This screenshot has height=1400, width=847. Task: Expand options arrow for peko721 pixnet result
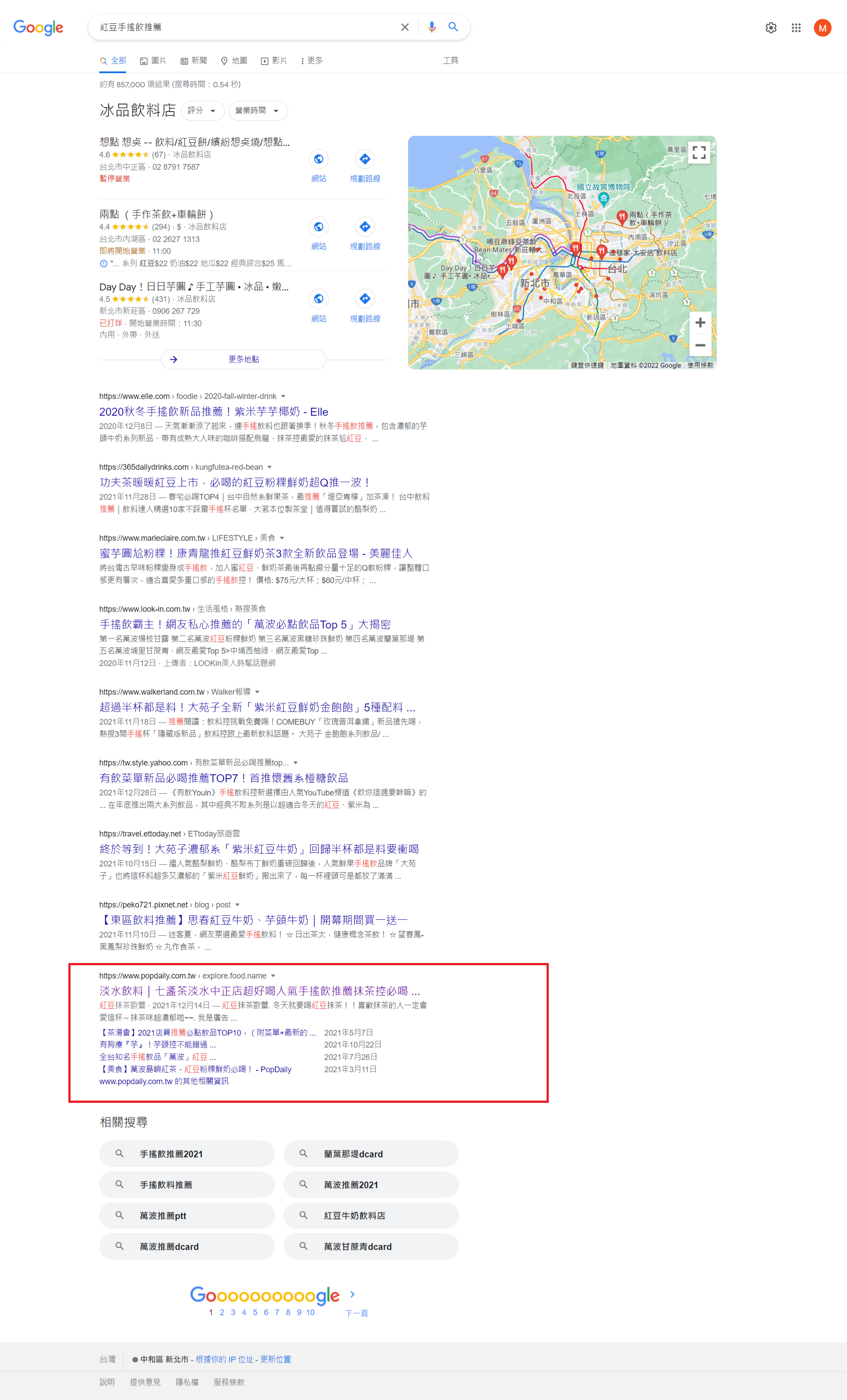(x=238, y=905)
